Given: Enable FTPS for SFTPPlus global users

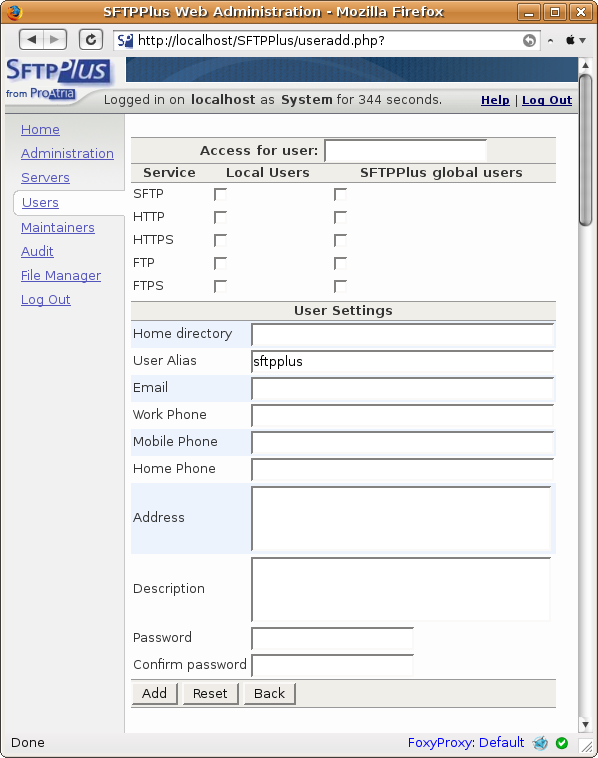Looking at the screenshot, I should point(340,286).
